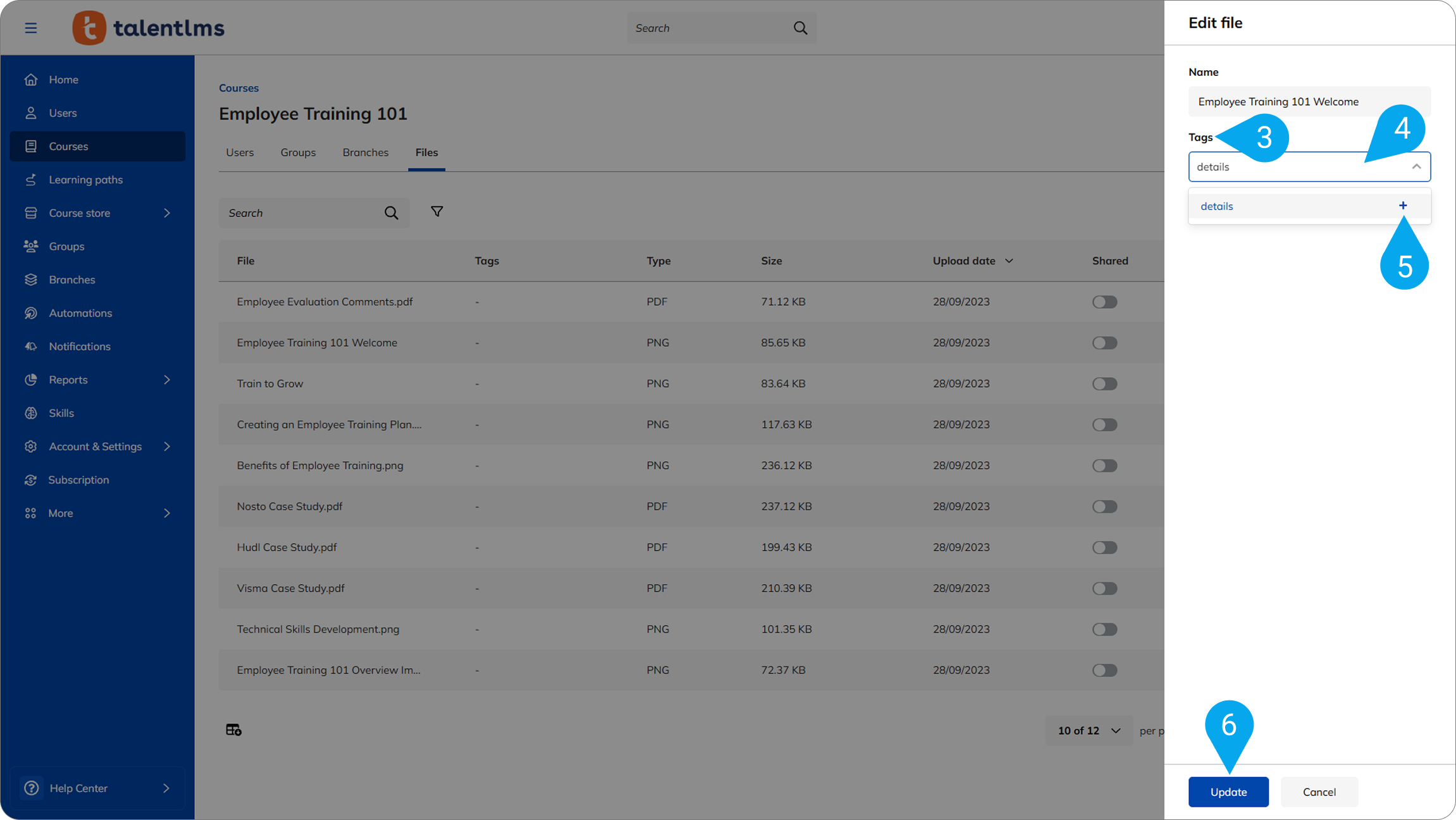The width and height of the screenshot is (1456, 820).
Task: Expand the Course store submenu
Action: point(167,213)
